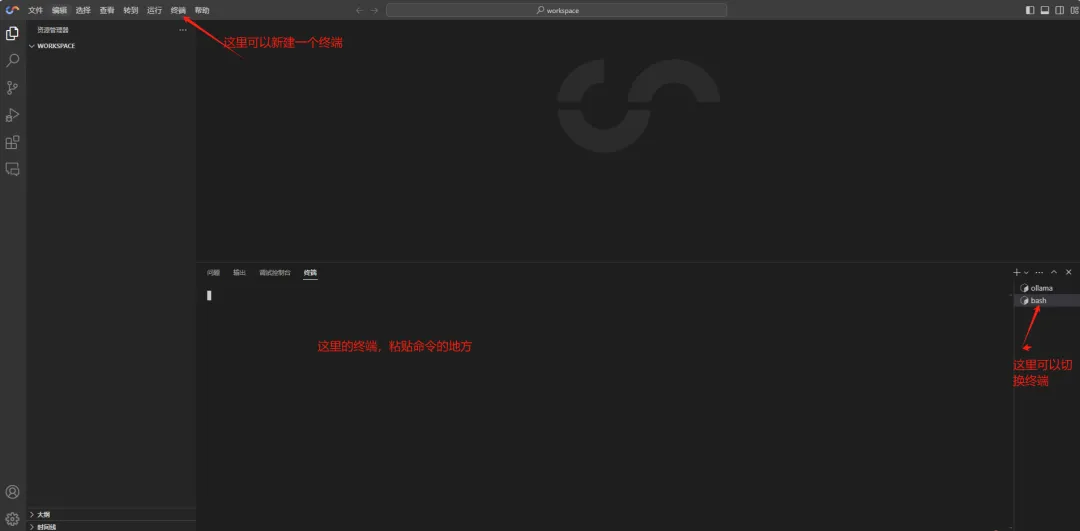Maximize the panel with up chevron
1080x531 pixels.
1054,273
